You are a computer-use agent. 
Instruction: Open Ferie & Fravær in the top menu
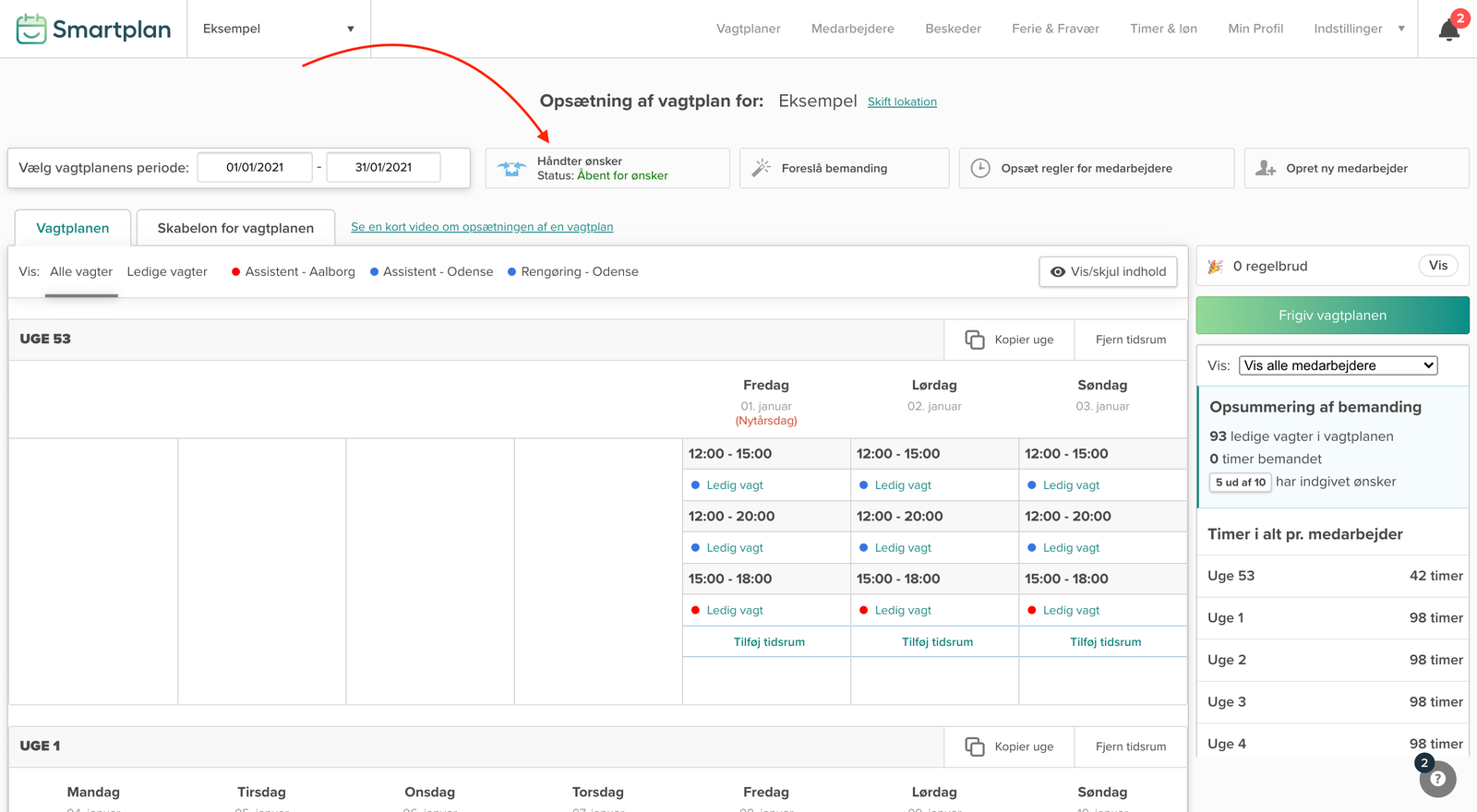[1055, 29]
